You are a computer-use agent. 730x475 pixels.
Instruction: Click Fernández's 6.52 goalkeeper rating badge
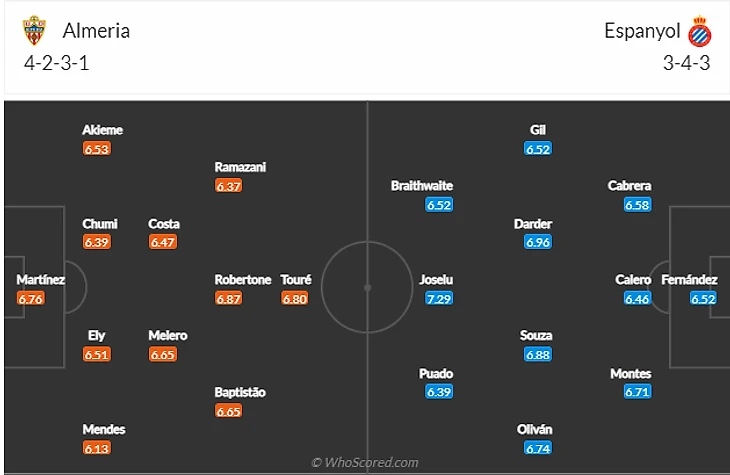click(x=703, y=298)
